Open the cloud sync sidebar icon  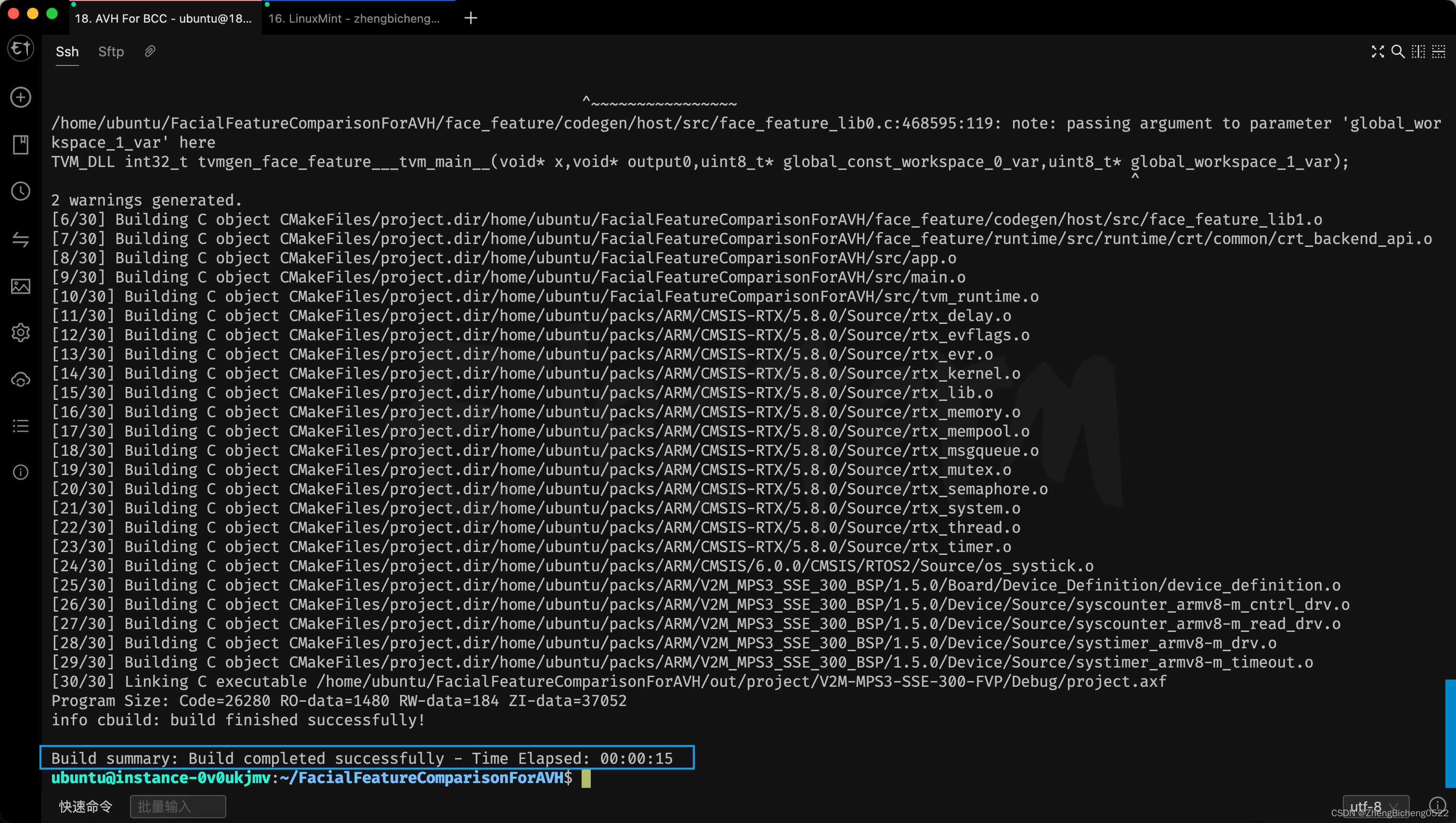tap(20, 380)
